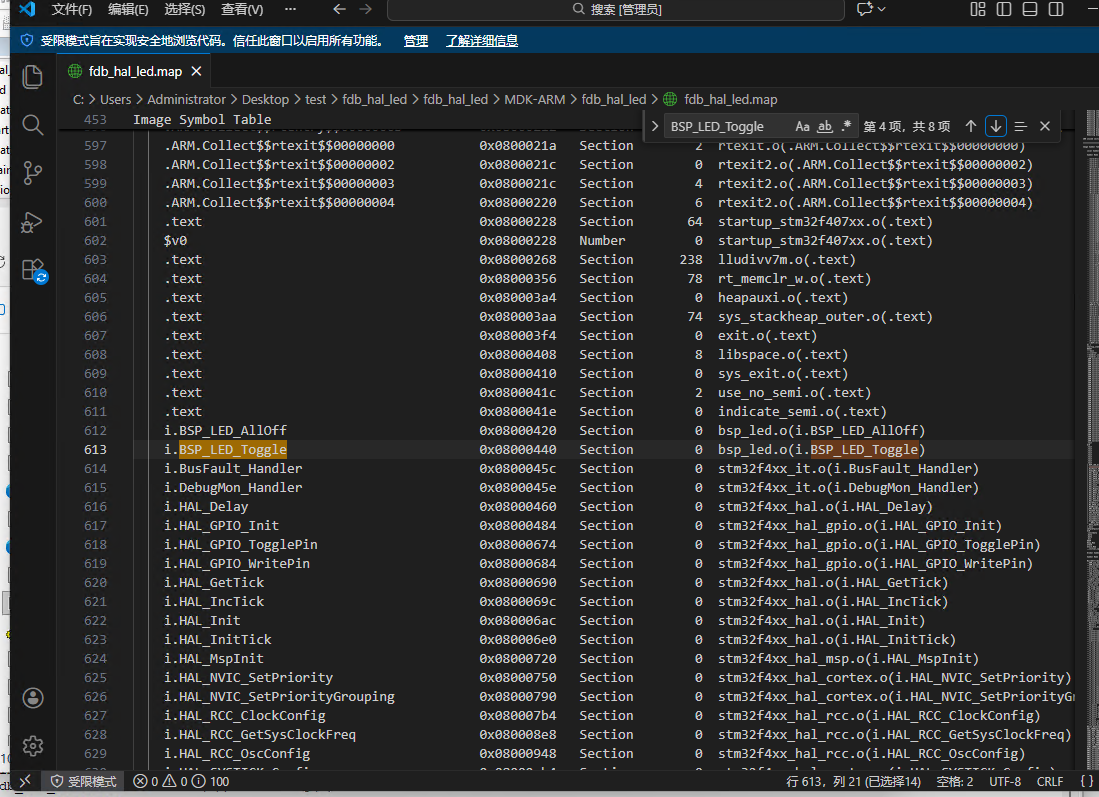Go back using the title bar arrow
The width and height of the screenshot is (1099, 797).
tap(340, 9)
